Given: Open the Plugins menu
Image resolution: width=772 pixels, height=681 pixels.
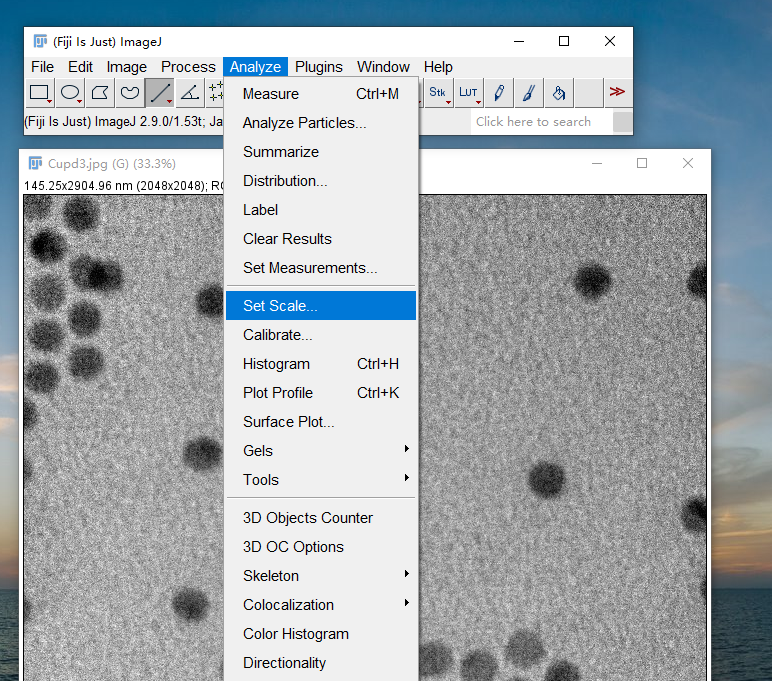Looking at the screenshot, I should pos(318,67).
